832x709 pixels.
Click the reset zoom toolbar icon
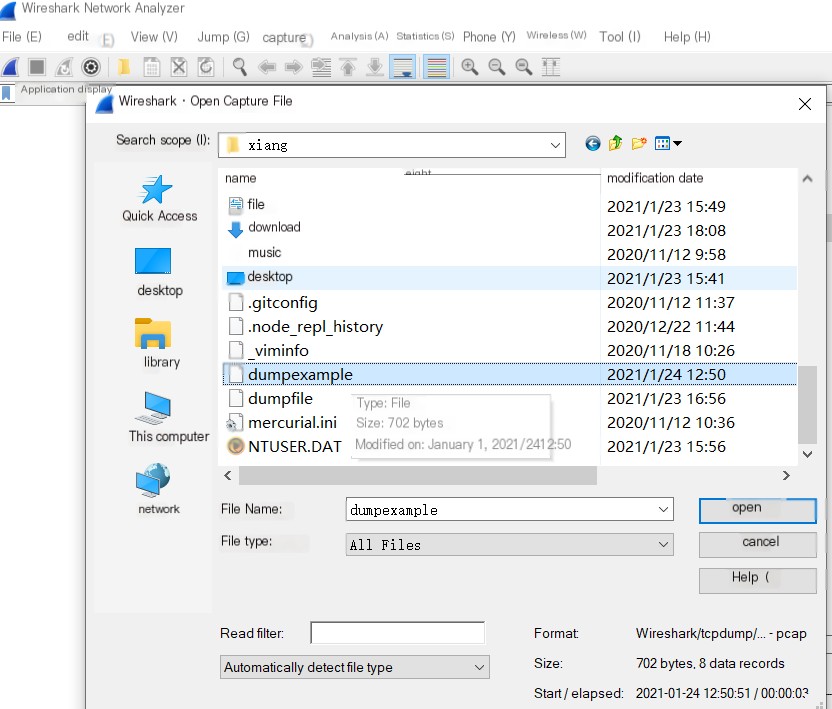(524, 67)
